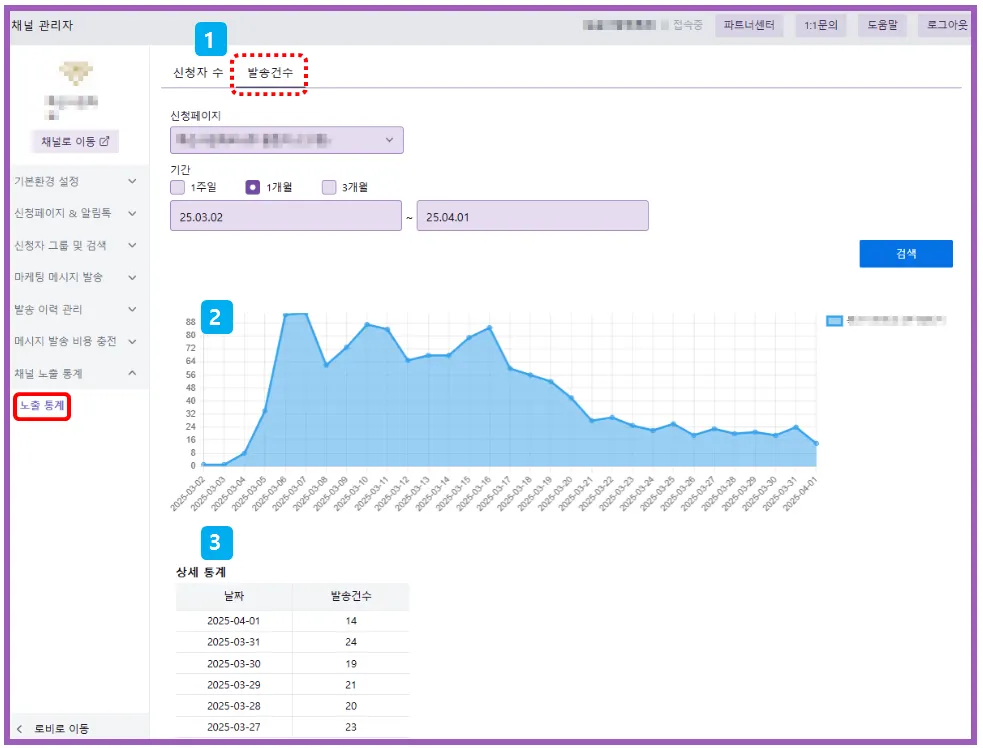Screen dimensions: 983x748
Task: Select the 2025-03-27 table row date
Action: tap(233, 727)
